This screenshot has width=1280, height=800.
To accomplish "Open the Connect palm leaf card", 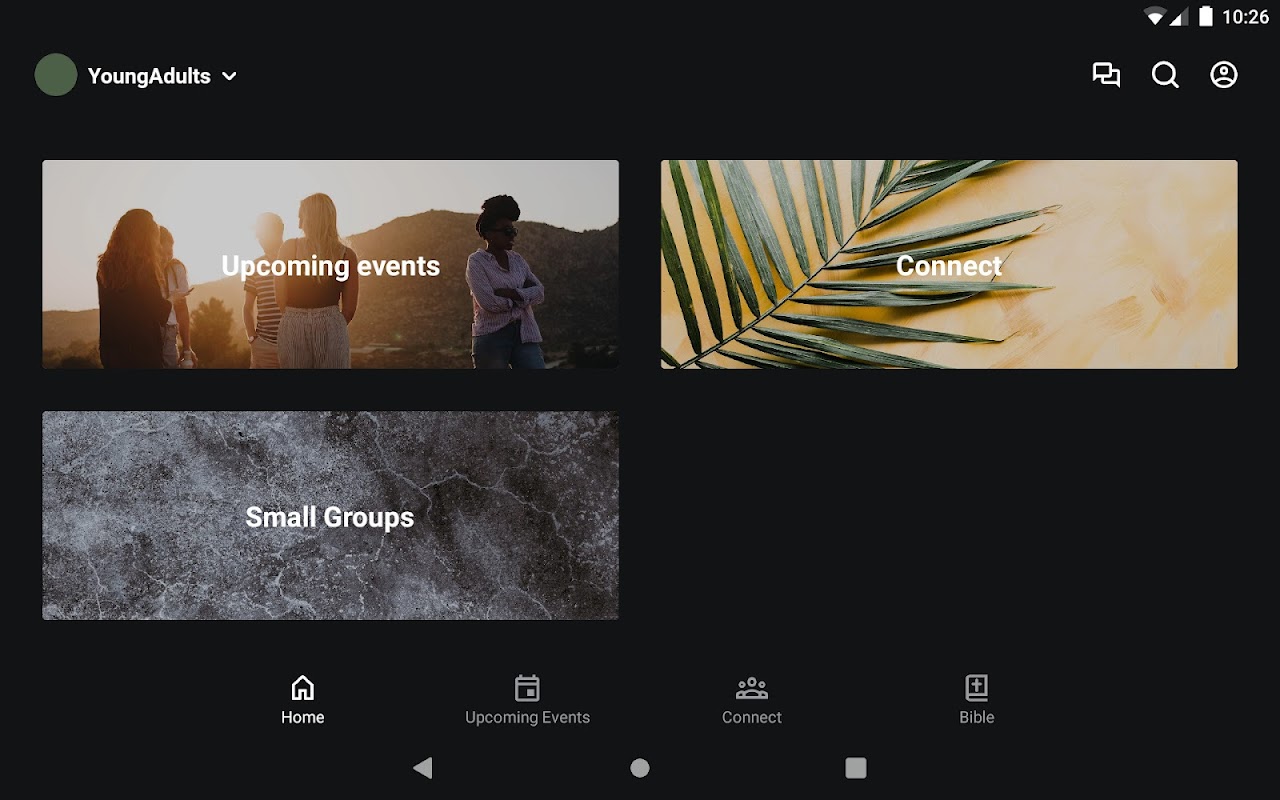I will 949,264.
